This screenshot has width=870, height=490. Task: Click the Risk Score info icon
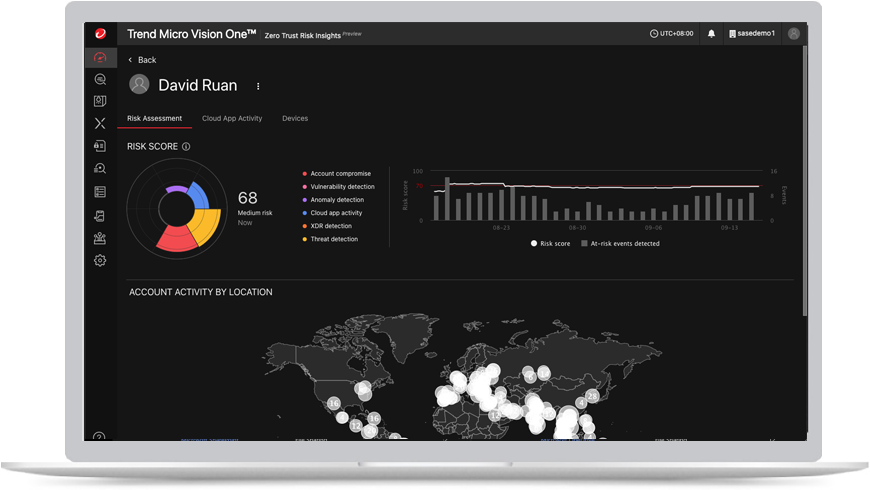tap(186, 147)
